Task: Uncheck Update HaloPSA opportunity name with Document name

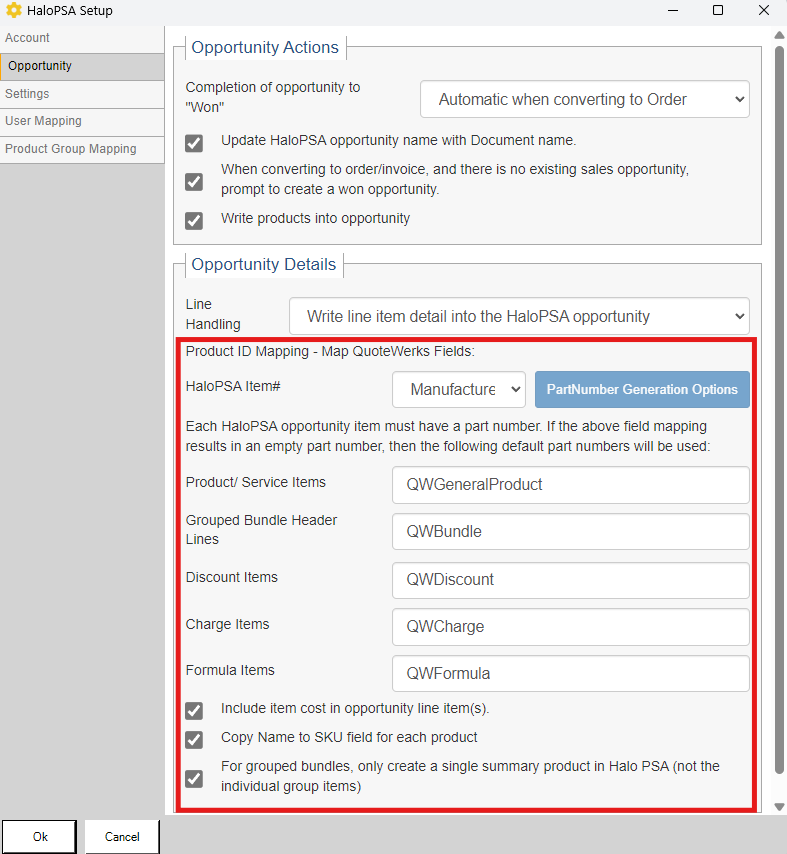Action: pos(194,143)
